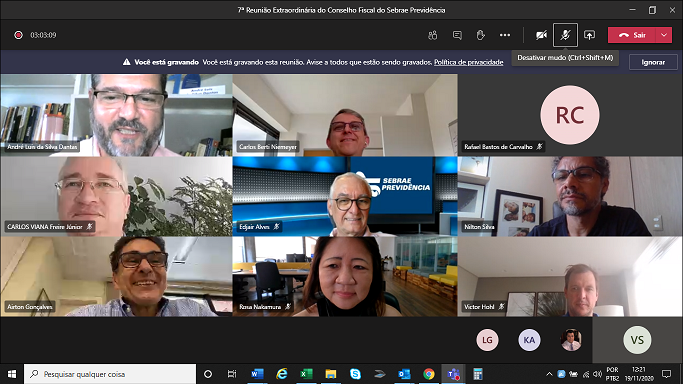The width and height of the screenshot is (683, 384).
Task: Open the meeting chat
Action: click(x=457, y=35)
